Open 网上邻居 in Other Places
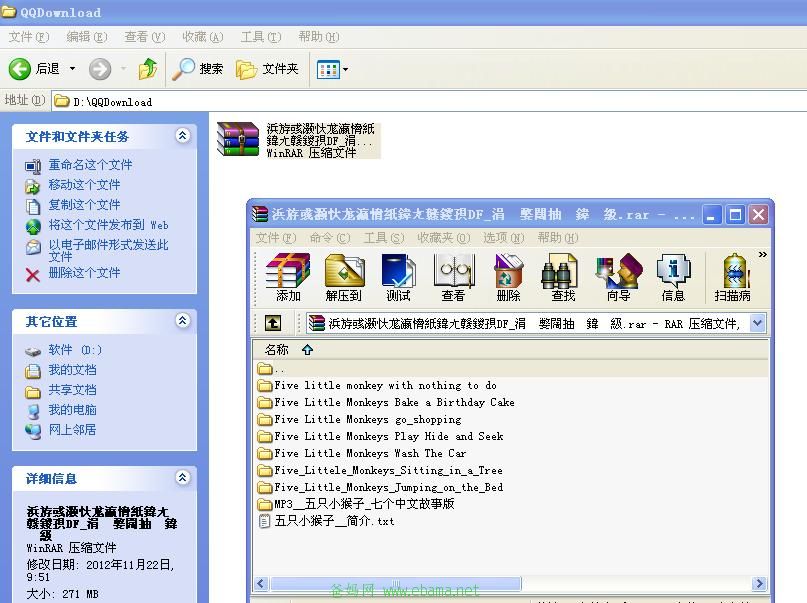 point(72,430)
